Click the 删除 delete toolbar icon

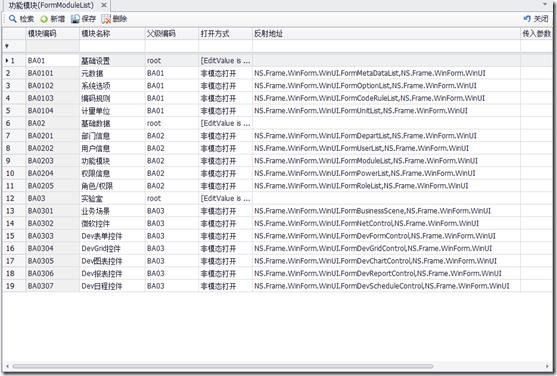106,19
